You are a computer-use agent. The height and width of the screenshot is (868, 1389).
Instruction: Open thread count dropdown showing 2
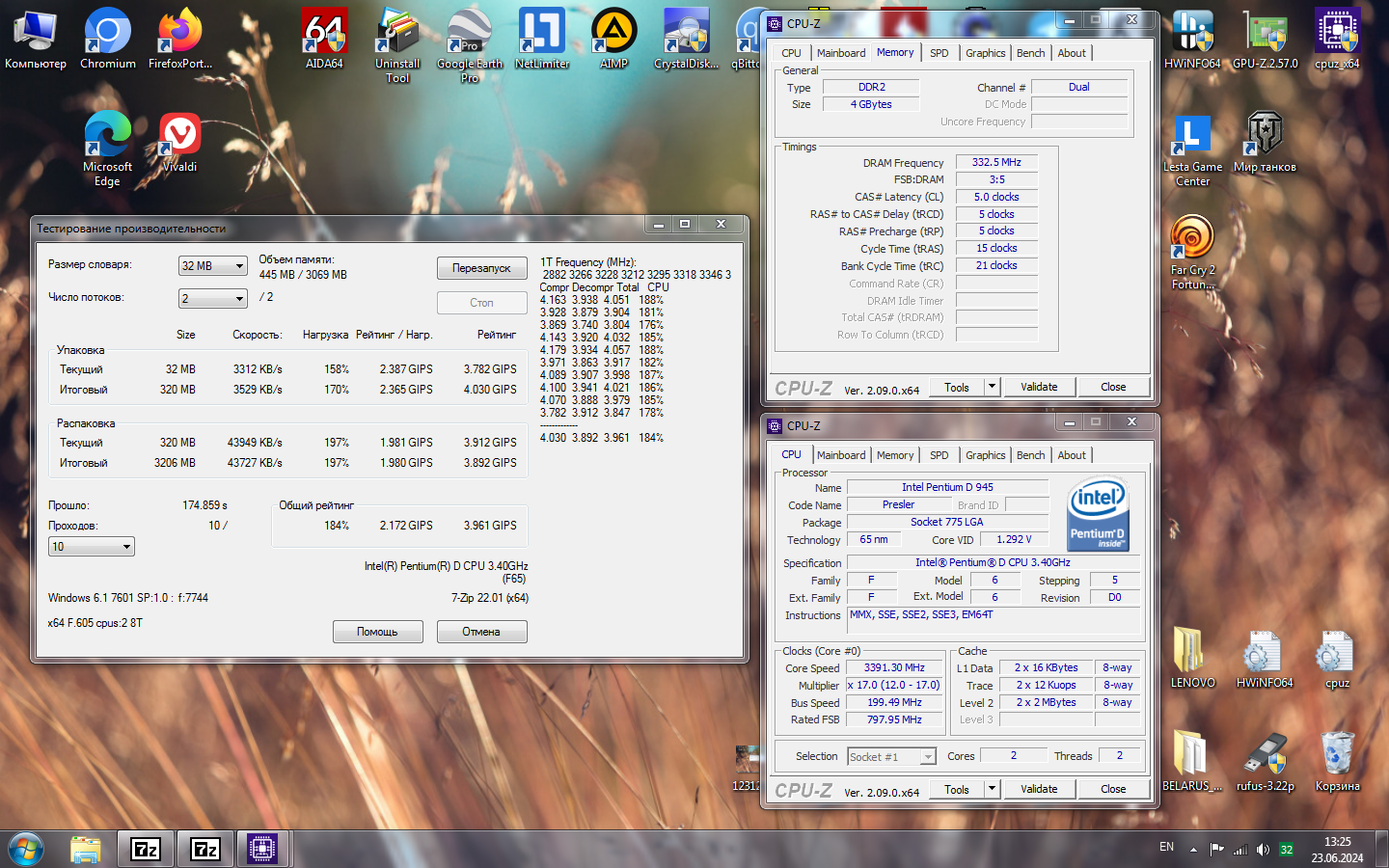pyautogui.click(x=213, y=299)
